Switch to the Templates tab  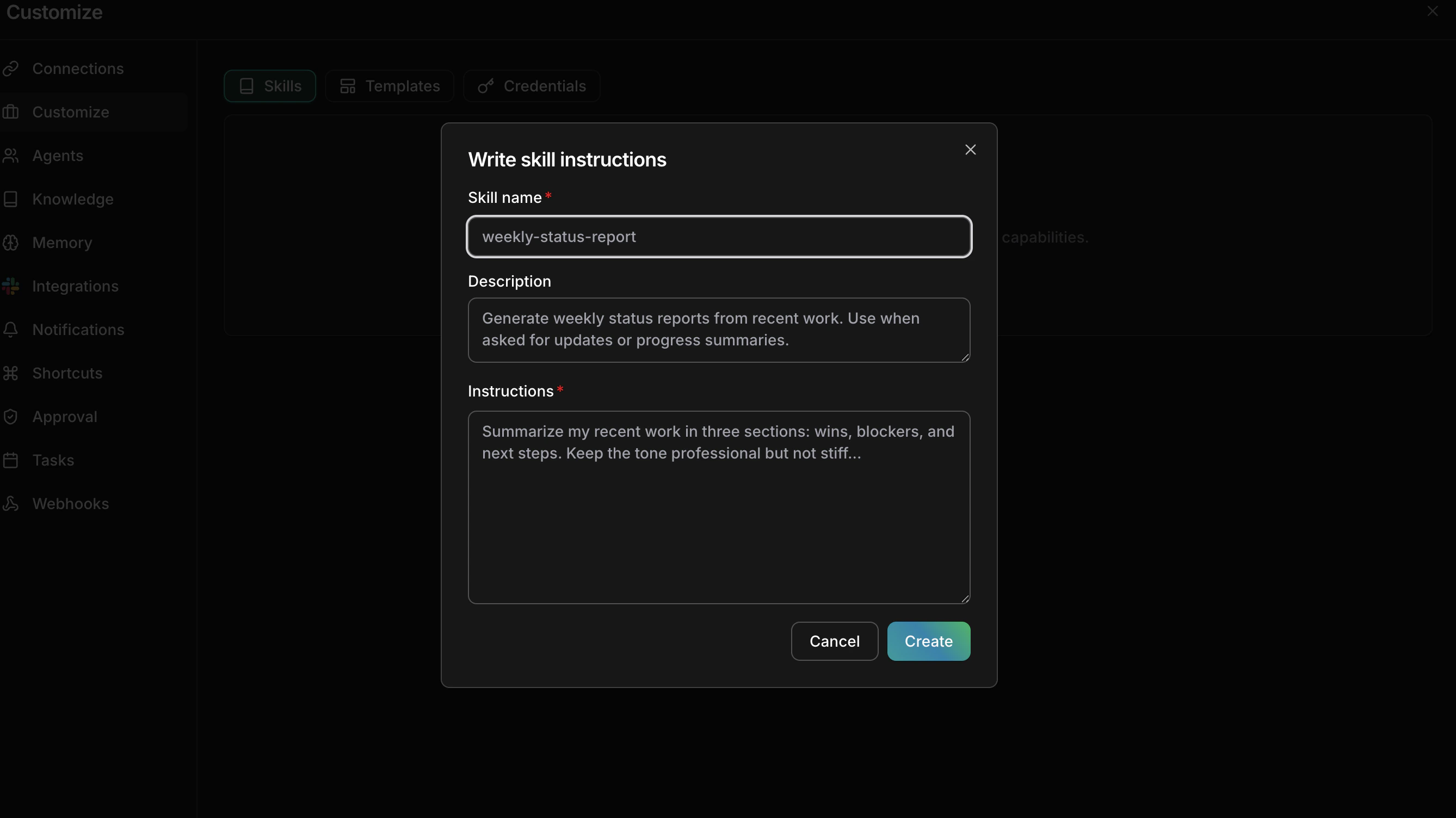tap(389, 86)
